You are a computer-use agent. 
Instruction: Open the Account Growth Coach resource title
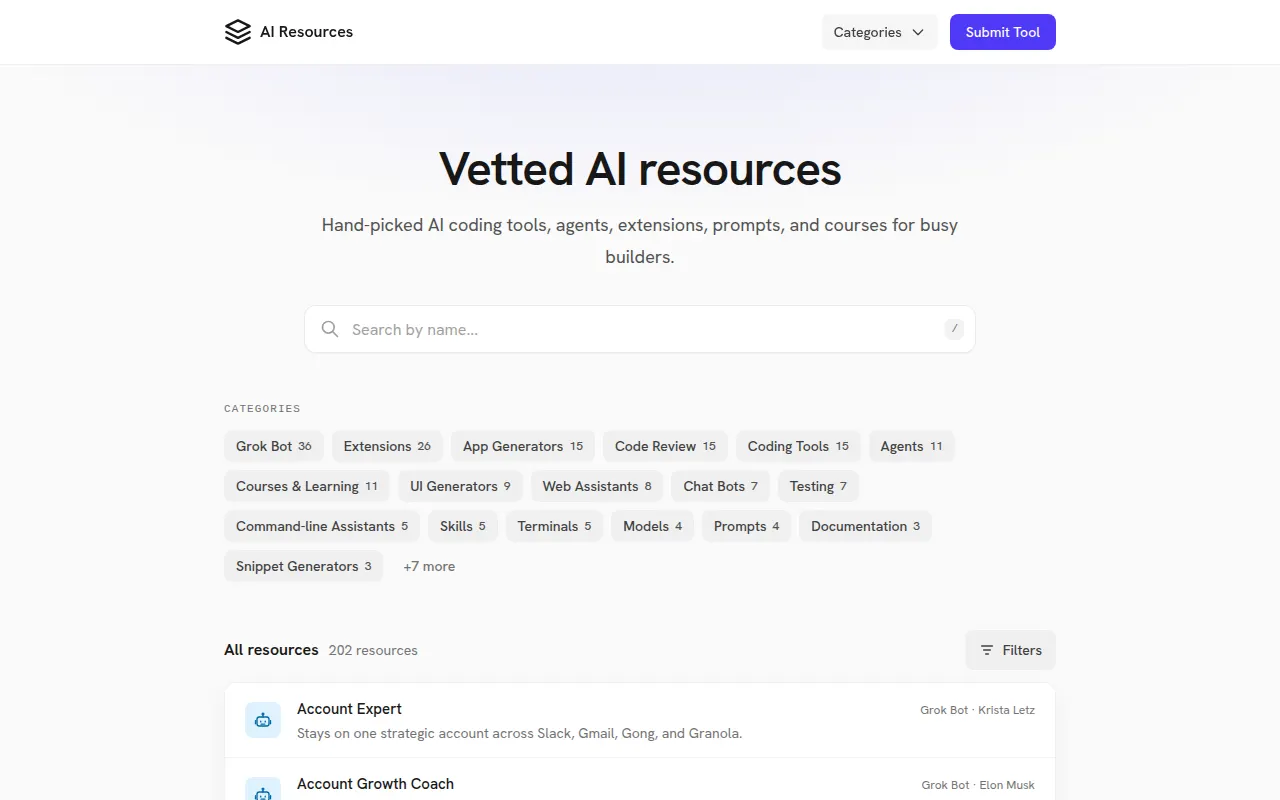click(x=375, y=784)
